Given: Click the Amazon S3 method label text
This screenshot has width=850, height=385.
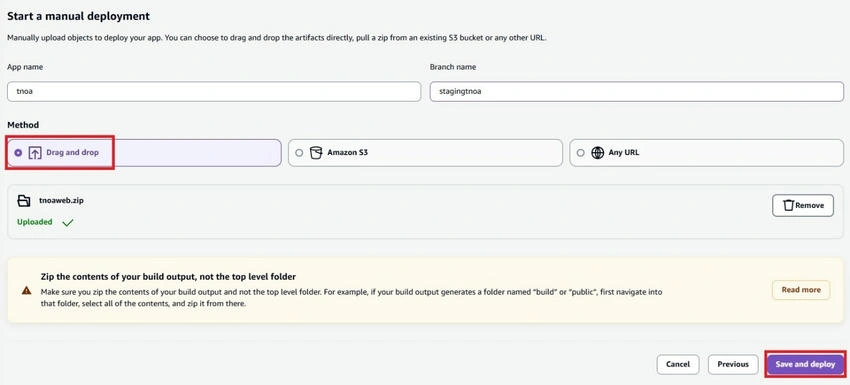Looking at the screenshot, I should pos(347,153).
